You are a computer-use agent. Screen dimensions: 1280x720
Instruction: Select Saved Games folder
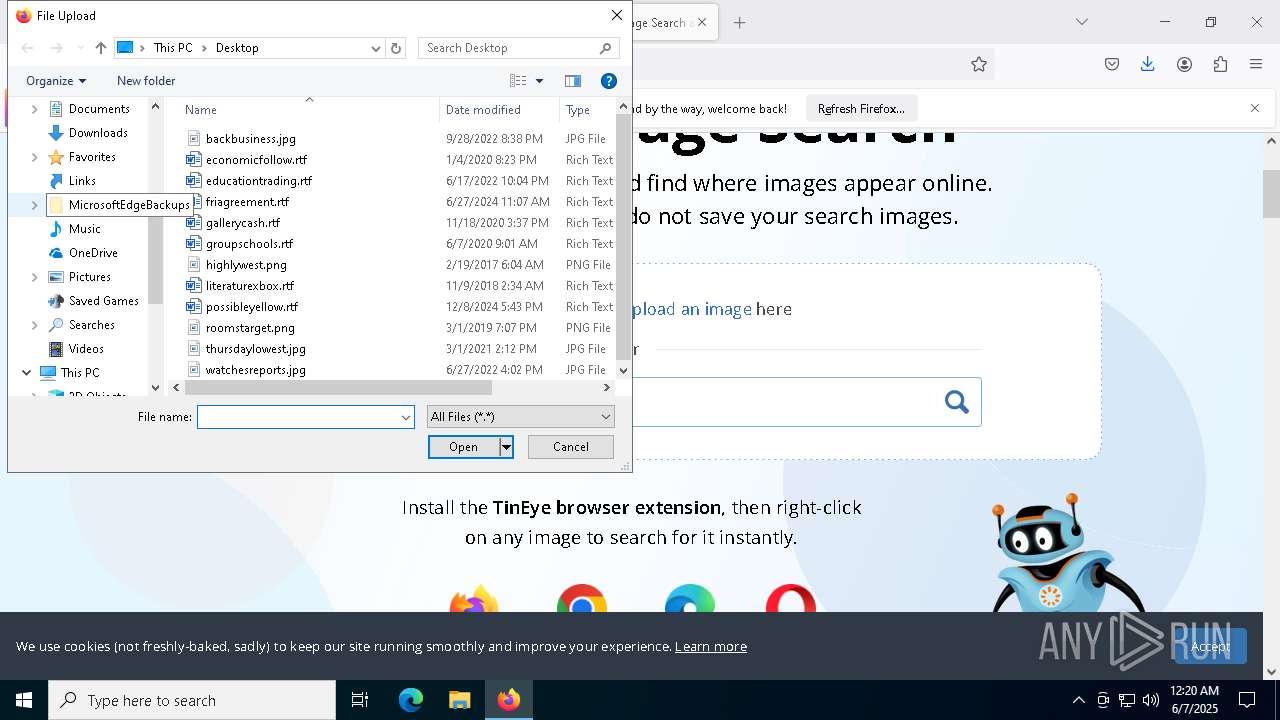[103, 301]
